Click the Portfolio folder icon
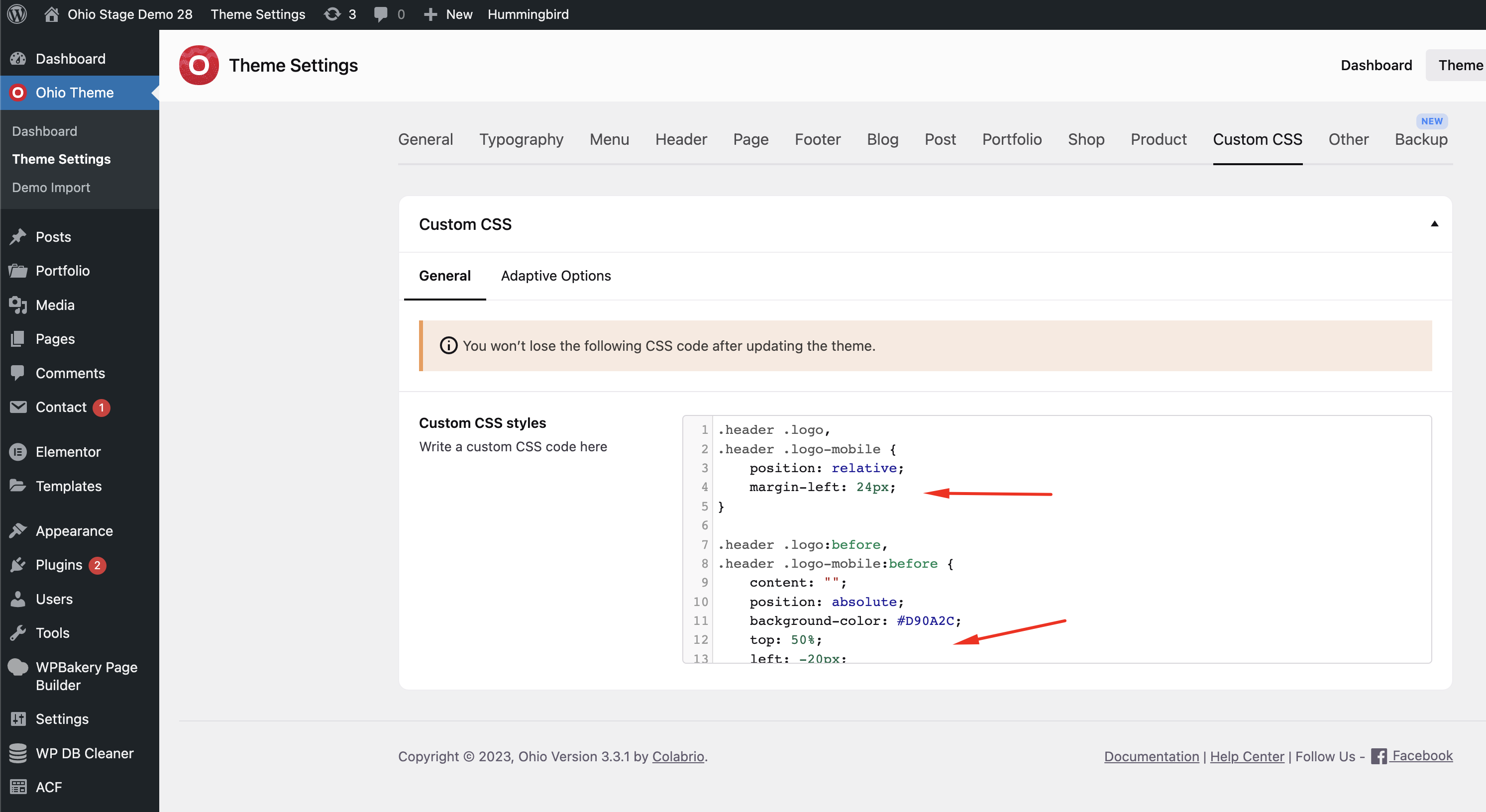Viewport: 1486px width, 812px height. 18,271
